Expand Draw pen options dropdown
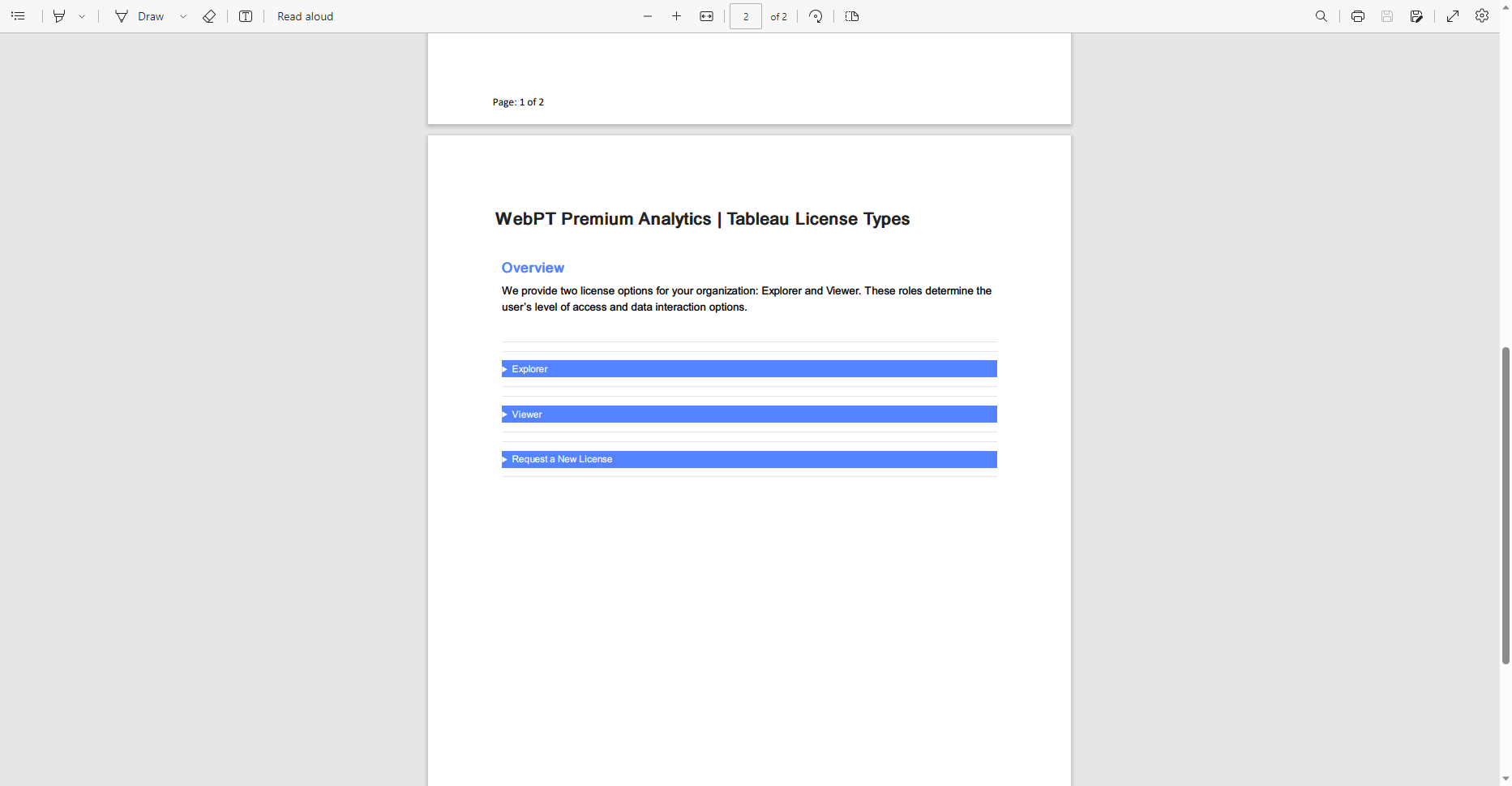 [183, 16]
